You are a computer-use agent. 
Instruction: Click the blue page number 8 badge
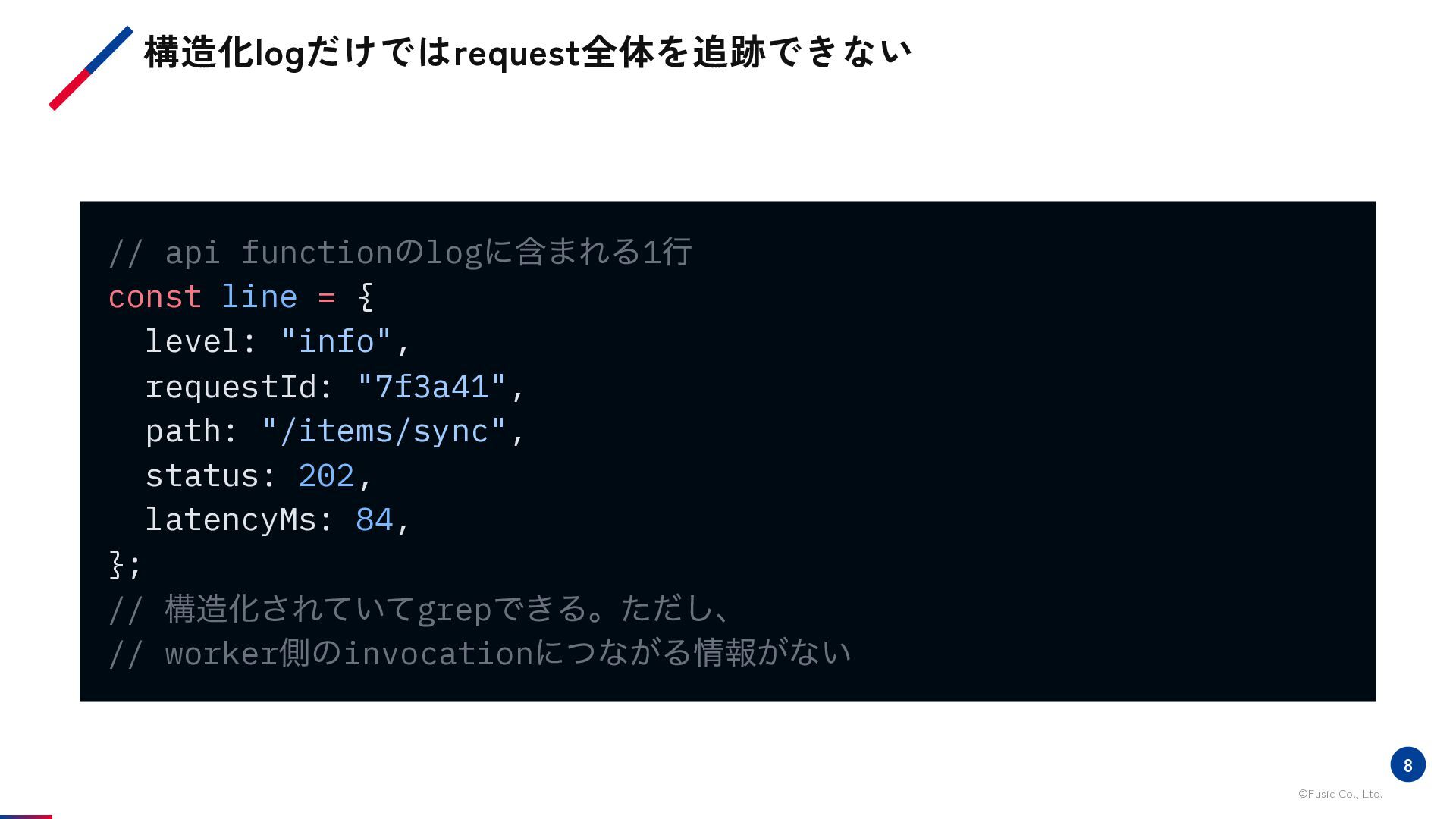click(x=1407, y=764)
